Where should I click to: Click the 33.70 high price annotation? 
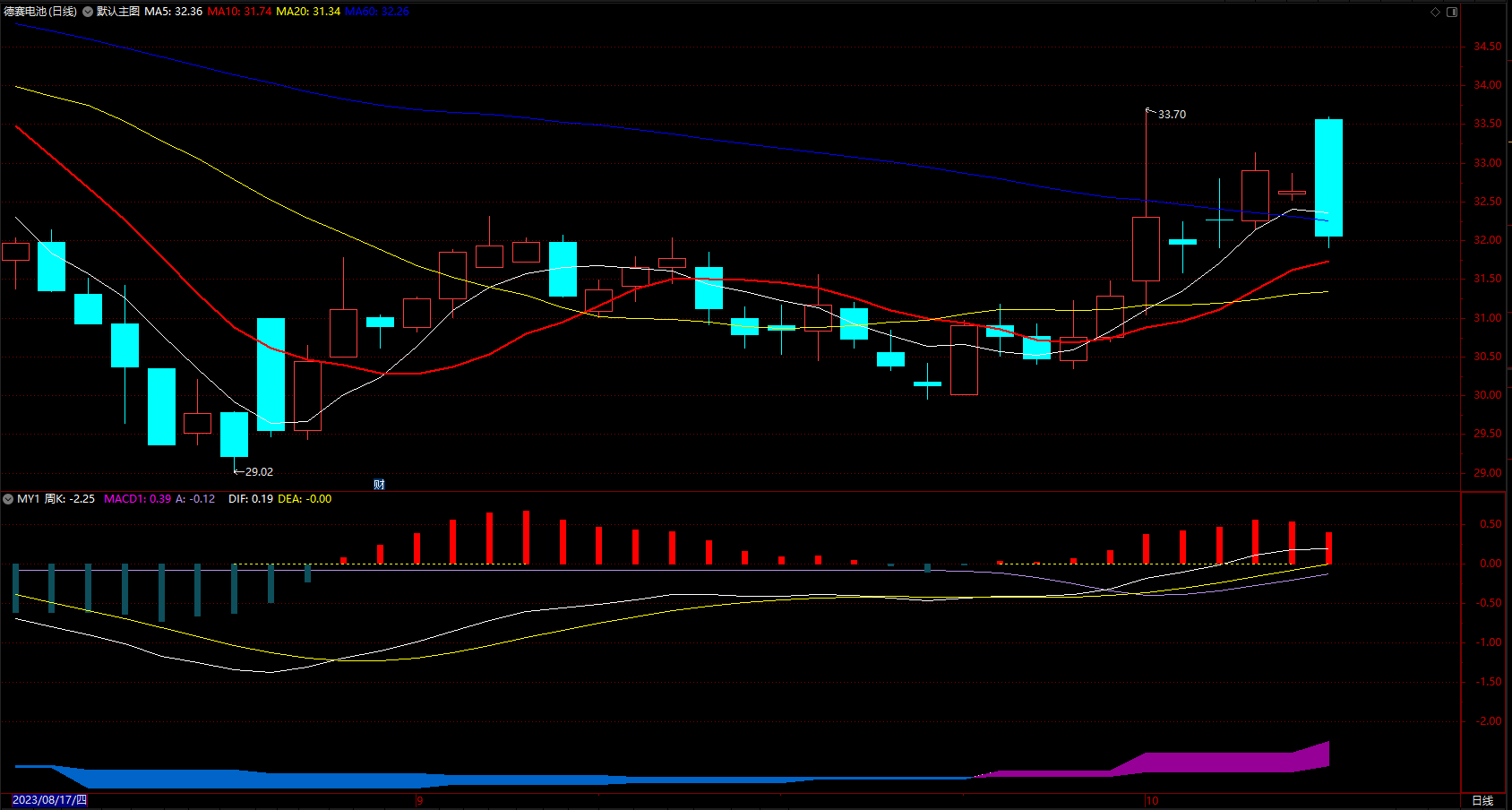[x=1172, y=115]
